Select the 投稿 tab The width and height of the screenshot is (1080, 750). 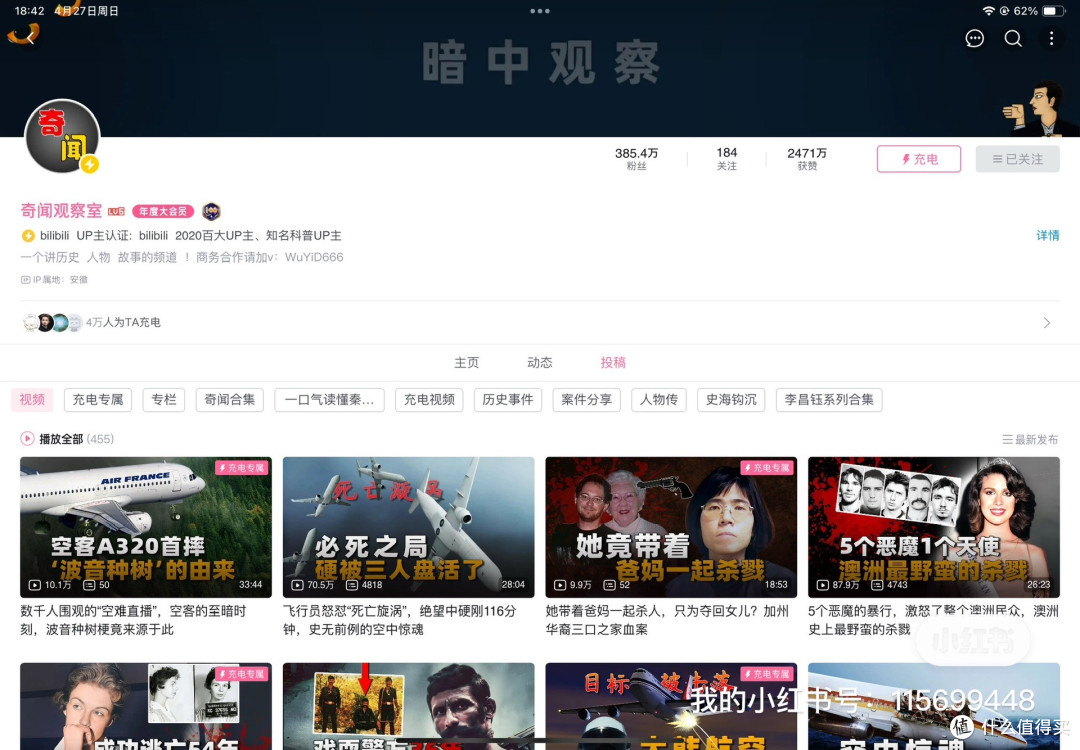(x=612, y=362)
